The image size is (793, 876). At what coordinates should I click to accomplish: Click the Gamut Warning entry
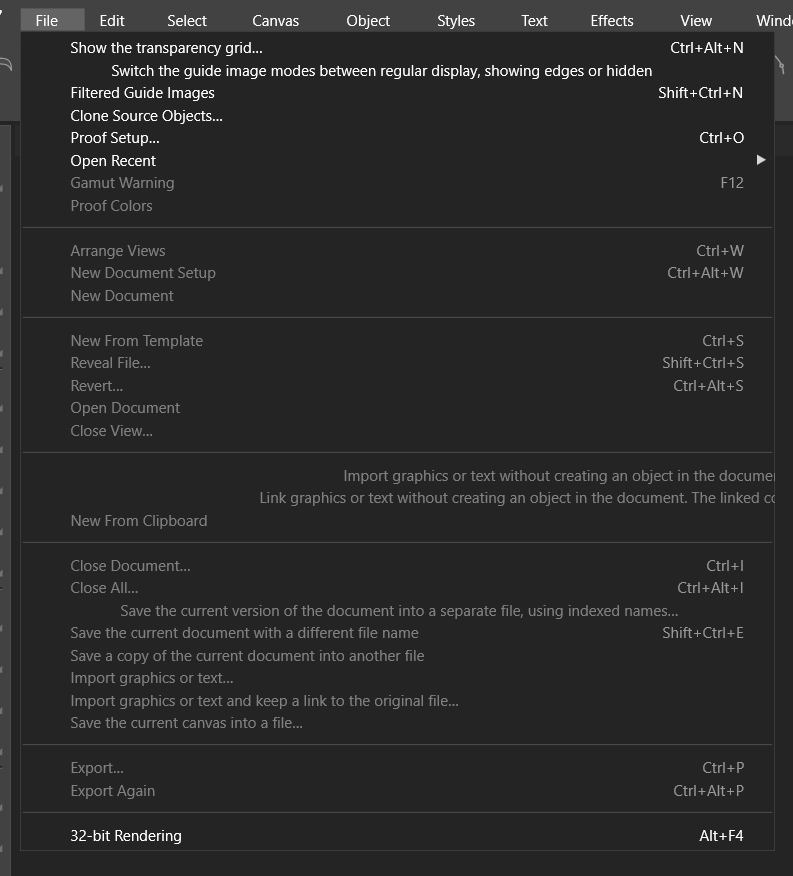(x=122, y=183)
